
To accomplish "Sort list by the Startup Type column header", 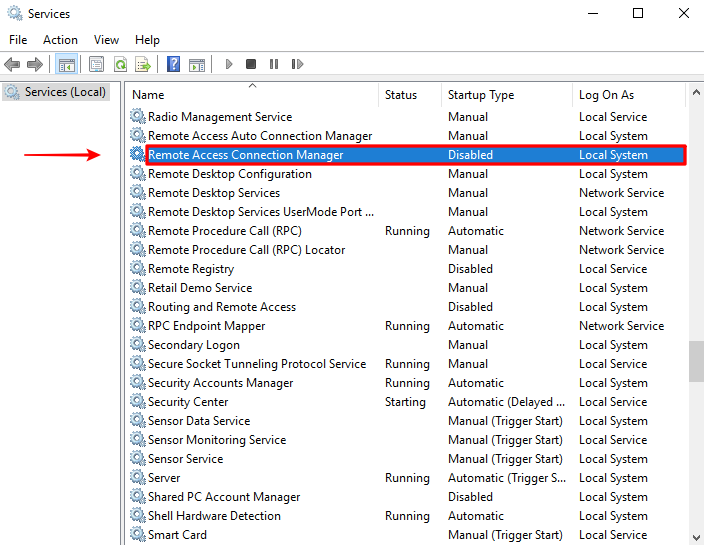I will click(481, 95).
